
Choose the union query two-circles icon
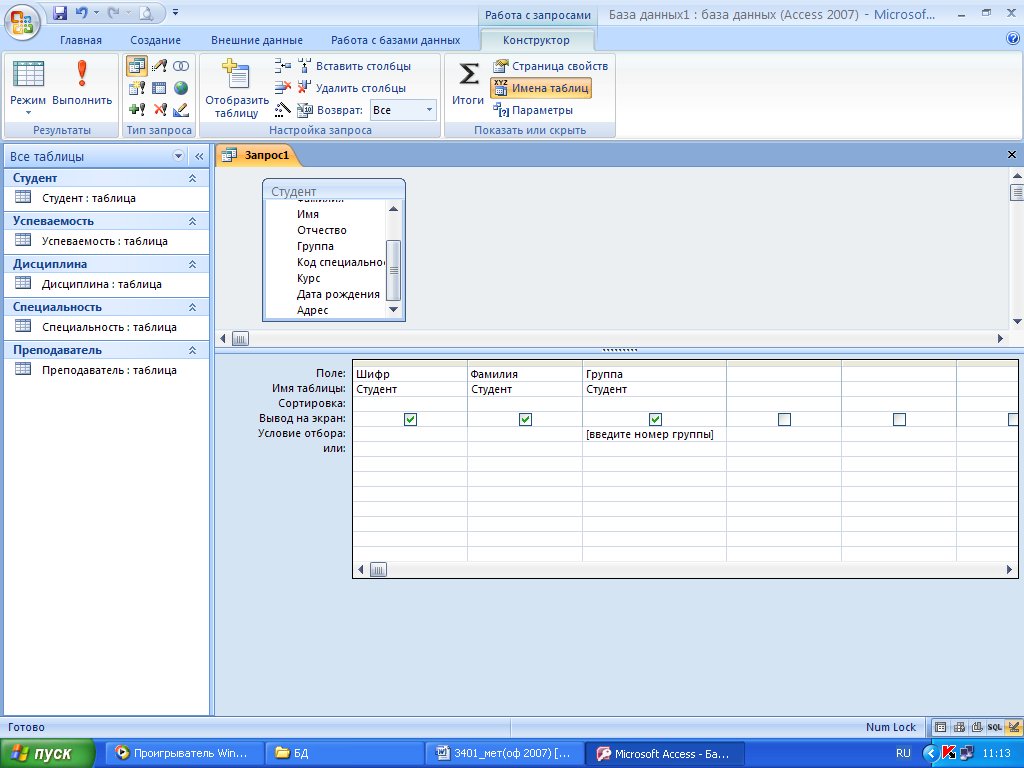point(181,66)
